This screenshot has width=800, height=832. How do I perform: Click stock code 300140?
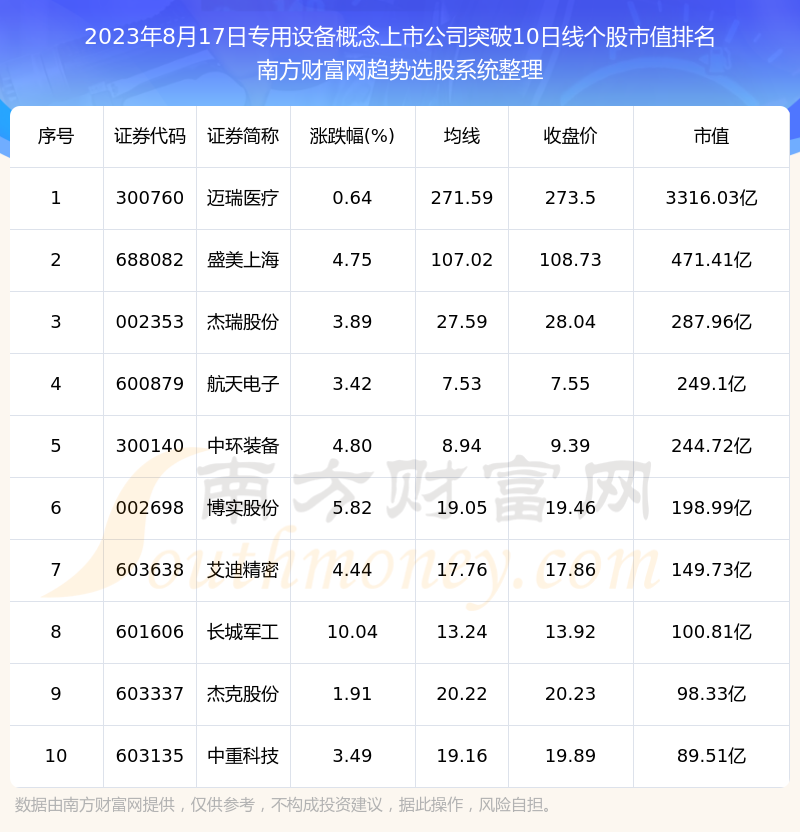point(150,446)
